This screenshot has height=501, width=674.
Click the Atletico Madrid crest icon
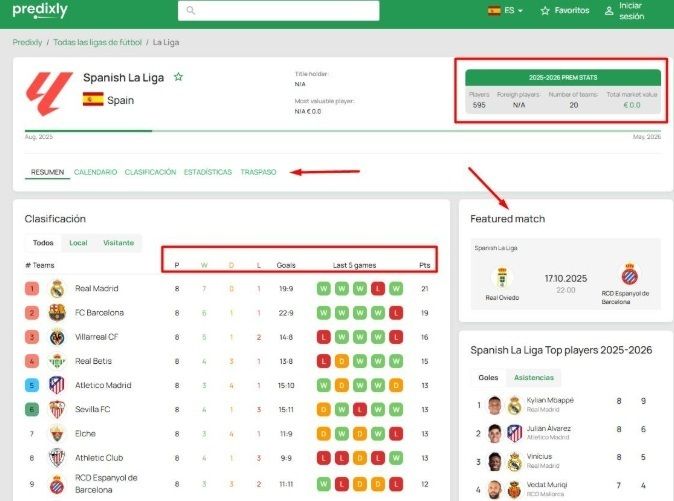coord(57,385)
